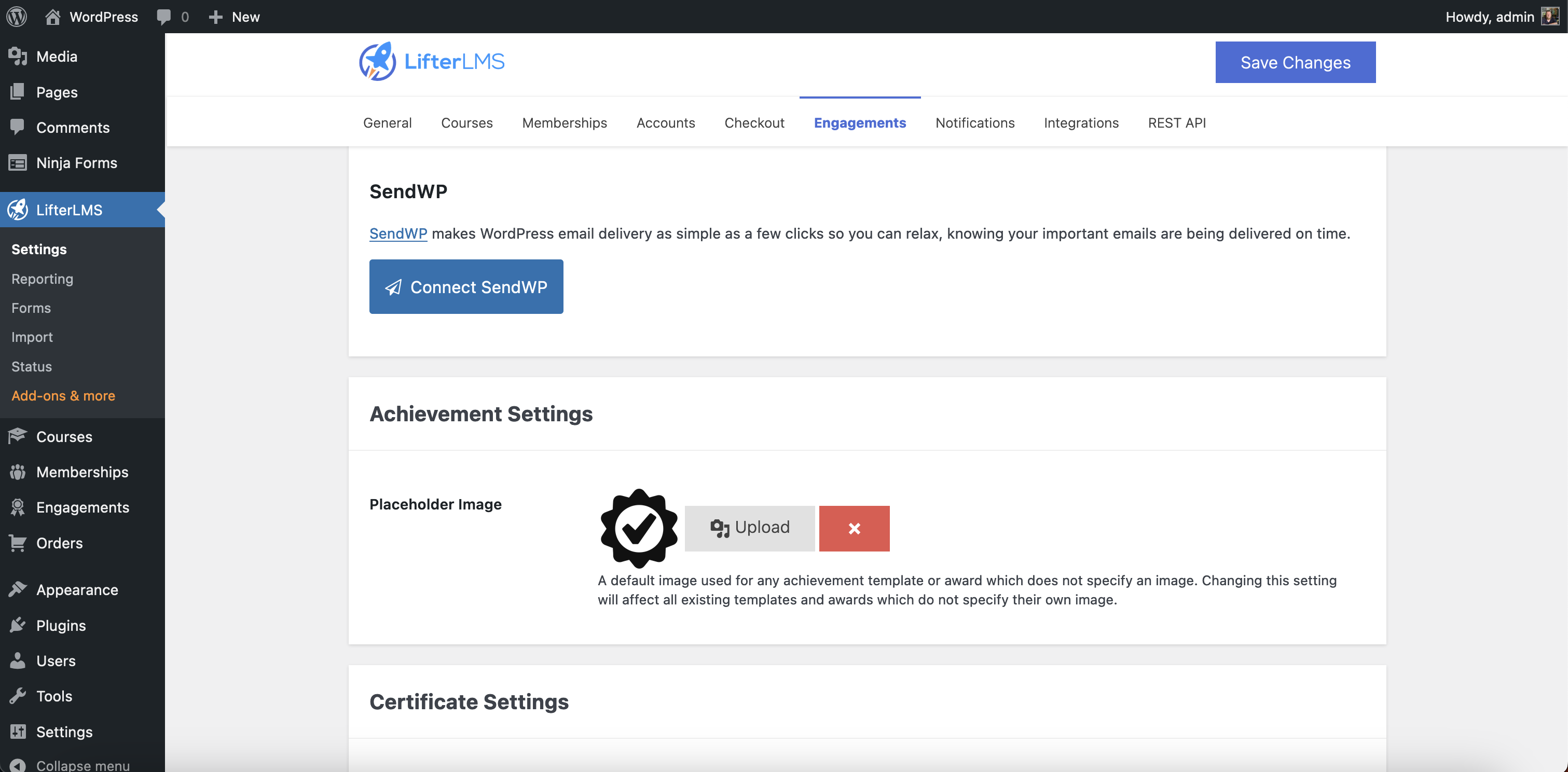Image resolution: width=1568 pixels, height=772 pixels.
Task: Click the WordPress logo icon in admin bar
Action: [17, 17]
